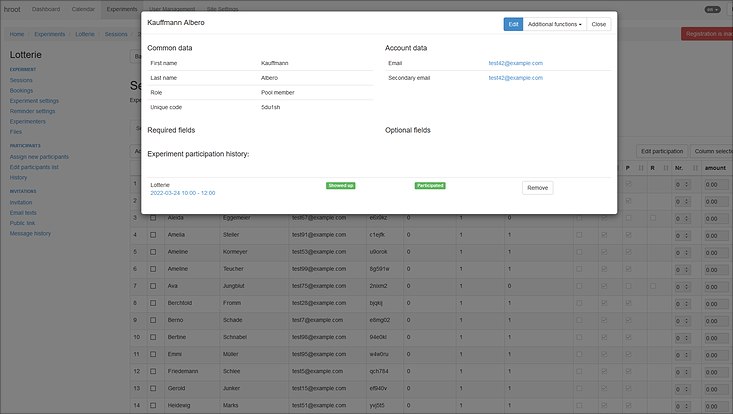Image resolution: width=733 pixels, height=414 pixels.
Task: Select the checkbox for Ameline Kormeyer
Action: pos(153,251)
